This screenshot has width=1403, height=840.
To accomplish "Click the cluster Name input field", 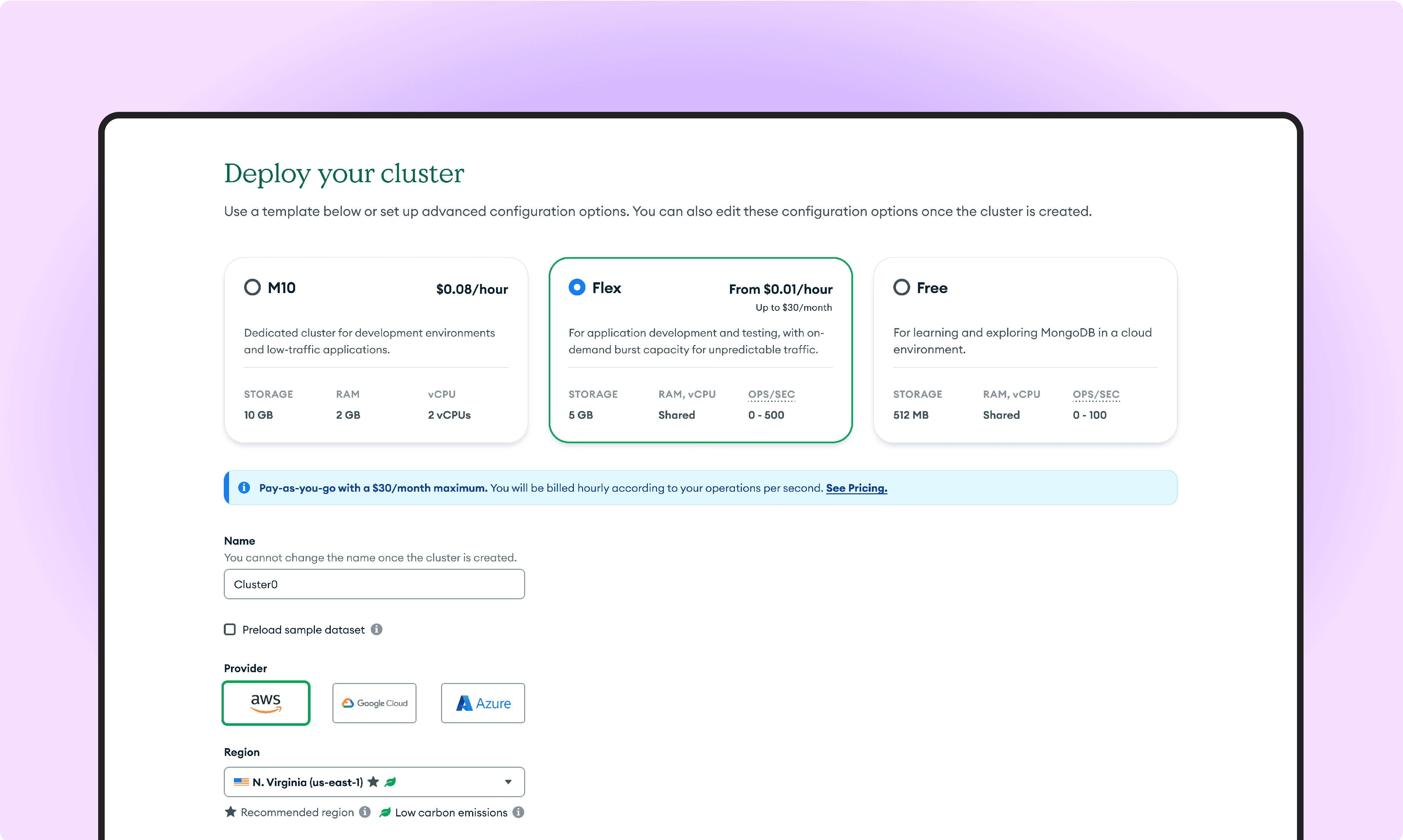I will tap(374, 584).
